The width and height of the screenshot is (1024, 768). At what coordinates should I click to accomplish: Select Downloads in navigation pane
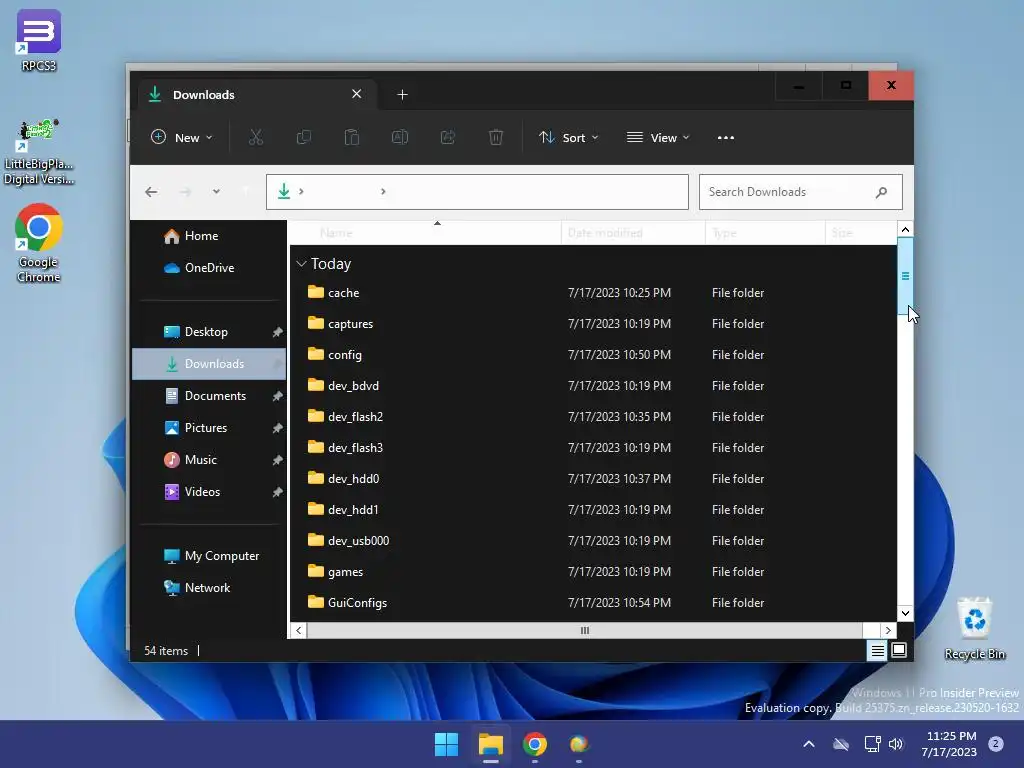click(x=209, y=364)
